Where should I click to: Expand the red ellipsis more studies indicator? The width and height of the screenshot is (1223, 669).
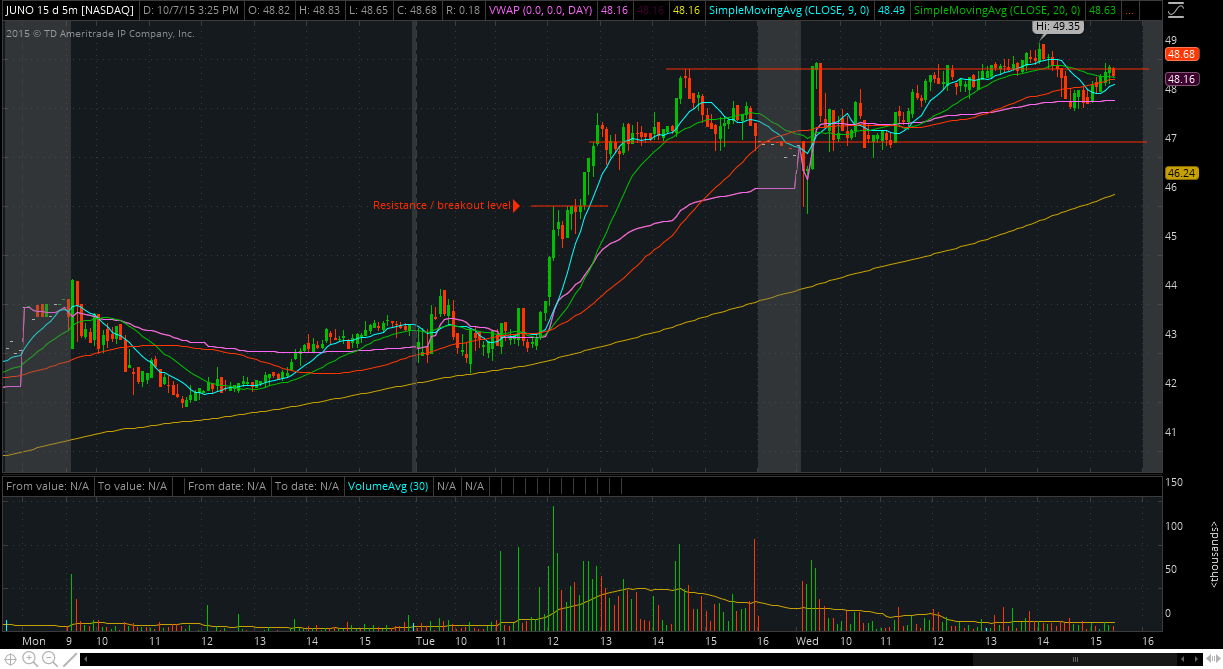pos(1128,10)
